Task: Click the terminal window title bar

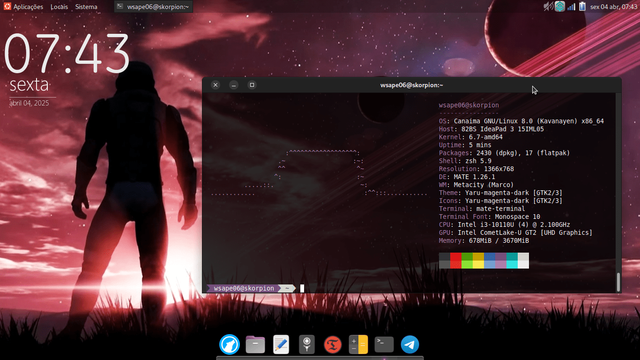Action: tap(411, 85)
